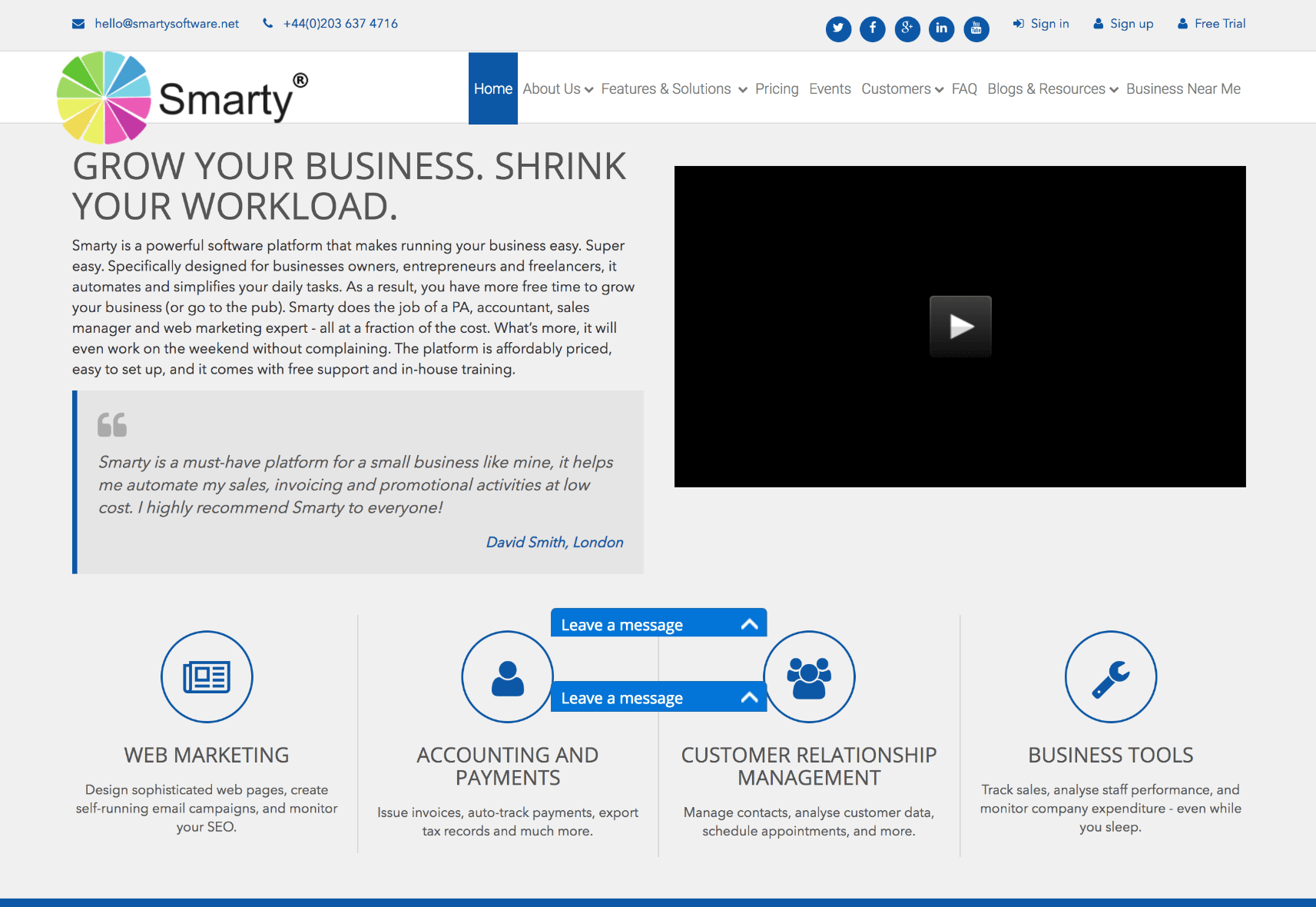The height and width of the screenshot is (907, 1316).
Task: Expand the lower Leave a message widget
Action: [658, 696]
